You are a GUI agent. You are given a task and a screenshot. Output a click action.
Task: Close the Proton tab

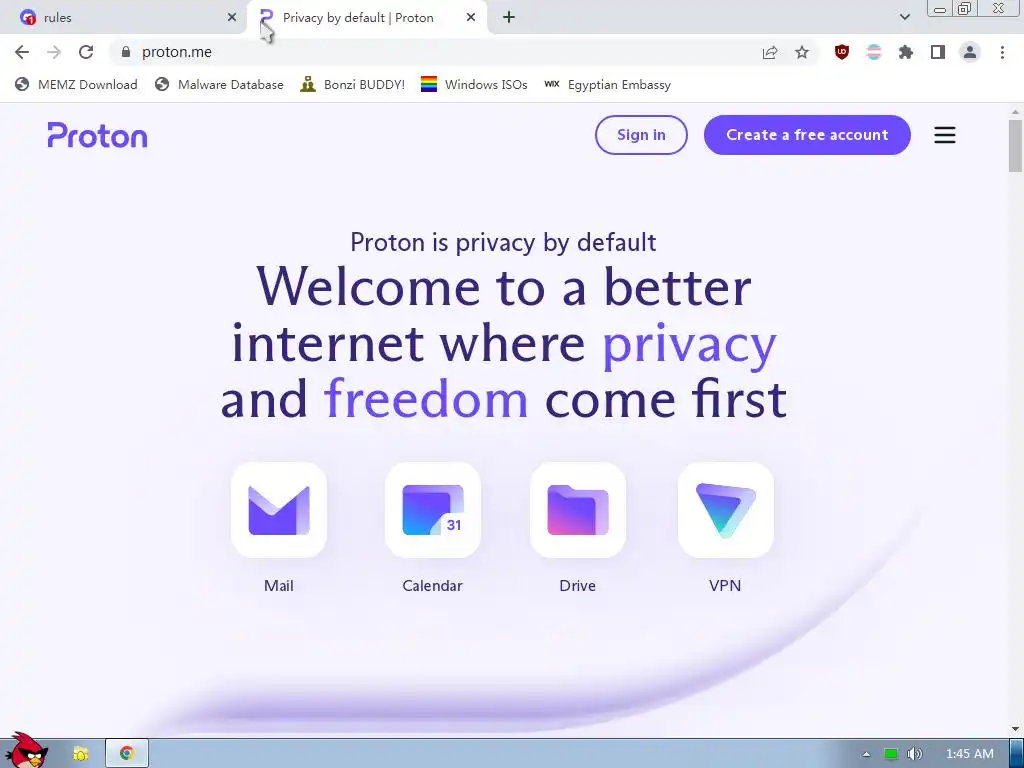click(x=471, y=18)
